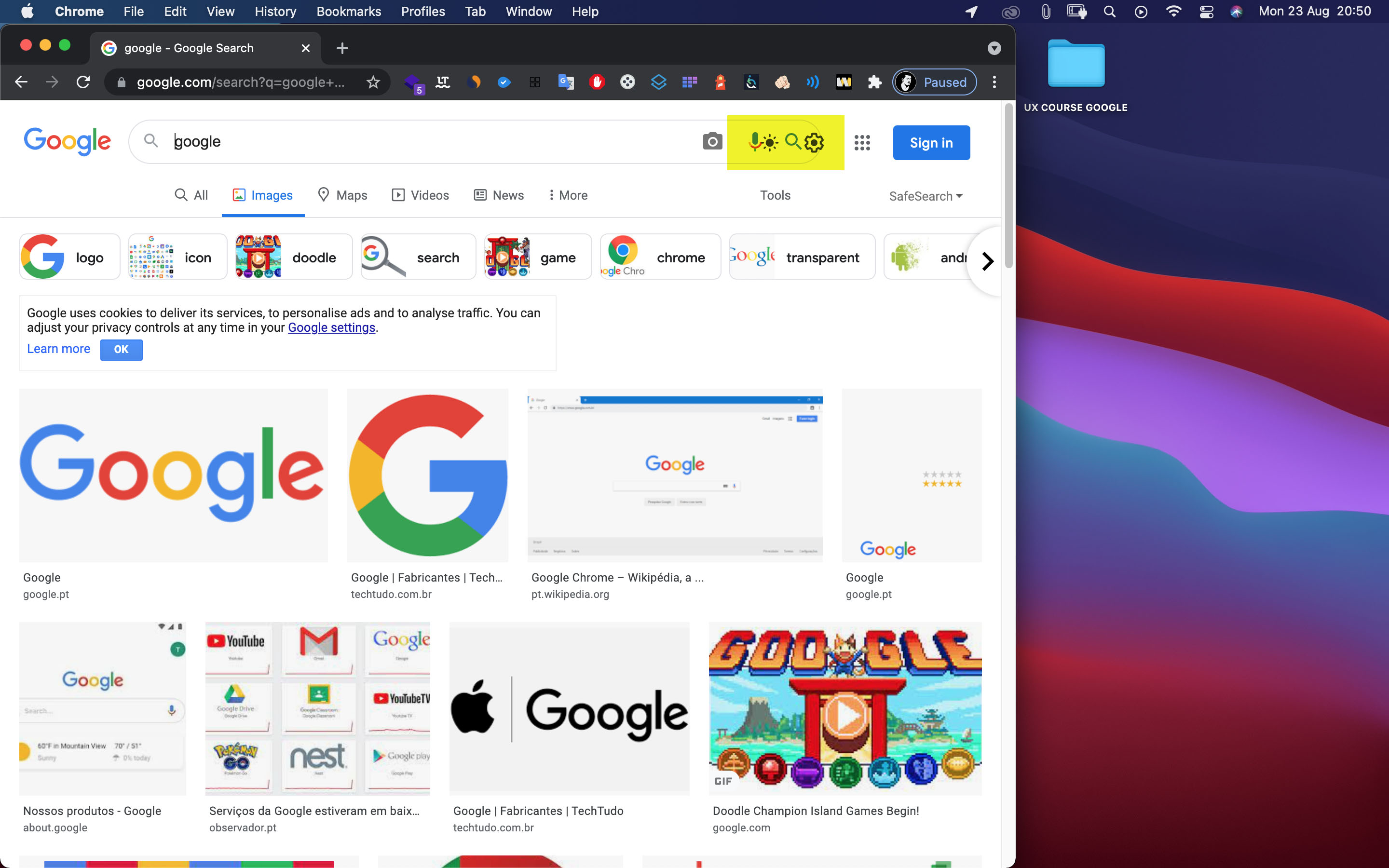Open the tab search dropdown arrow in Chrome
Screen dimensions: 1389x868
point(994,48)
